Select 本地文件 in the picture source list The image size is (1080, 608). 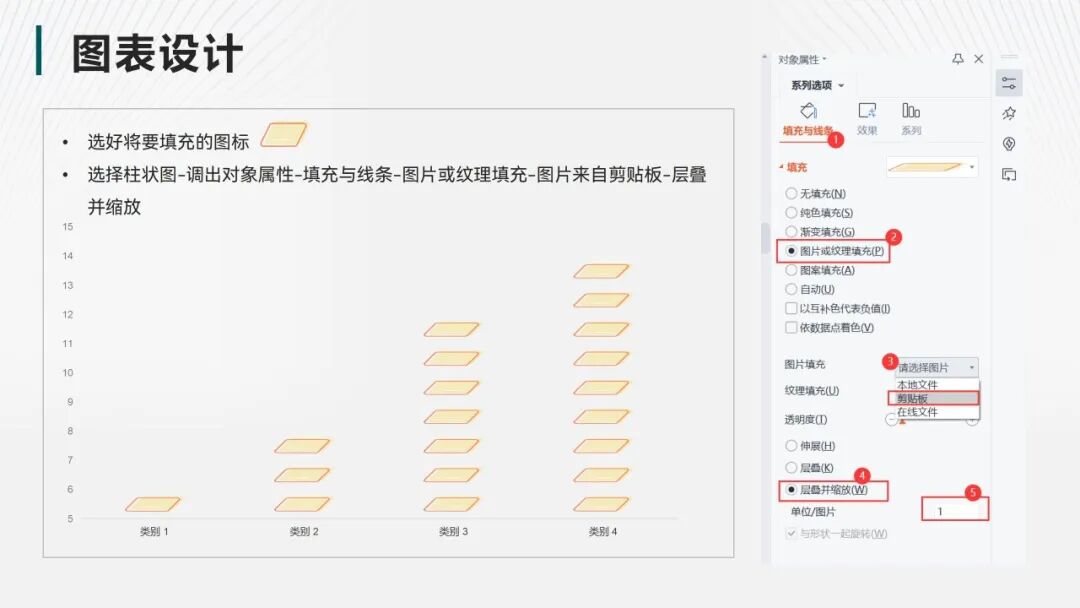[x=918, y=384]
